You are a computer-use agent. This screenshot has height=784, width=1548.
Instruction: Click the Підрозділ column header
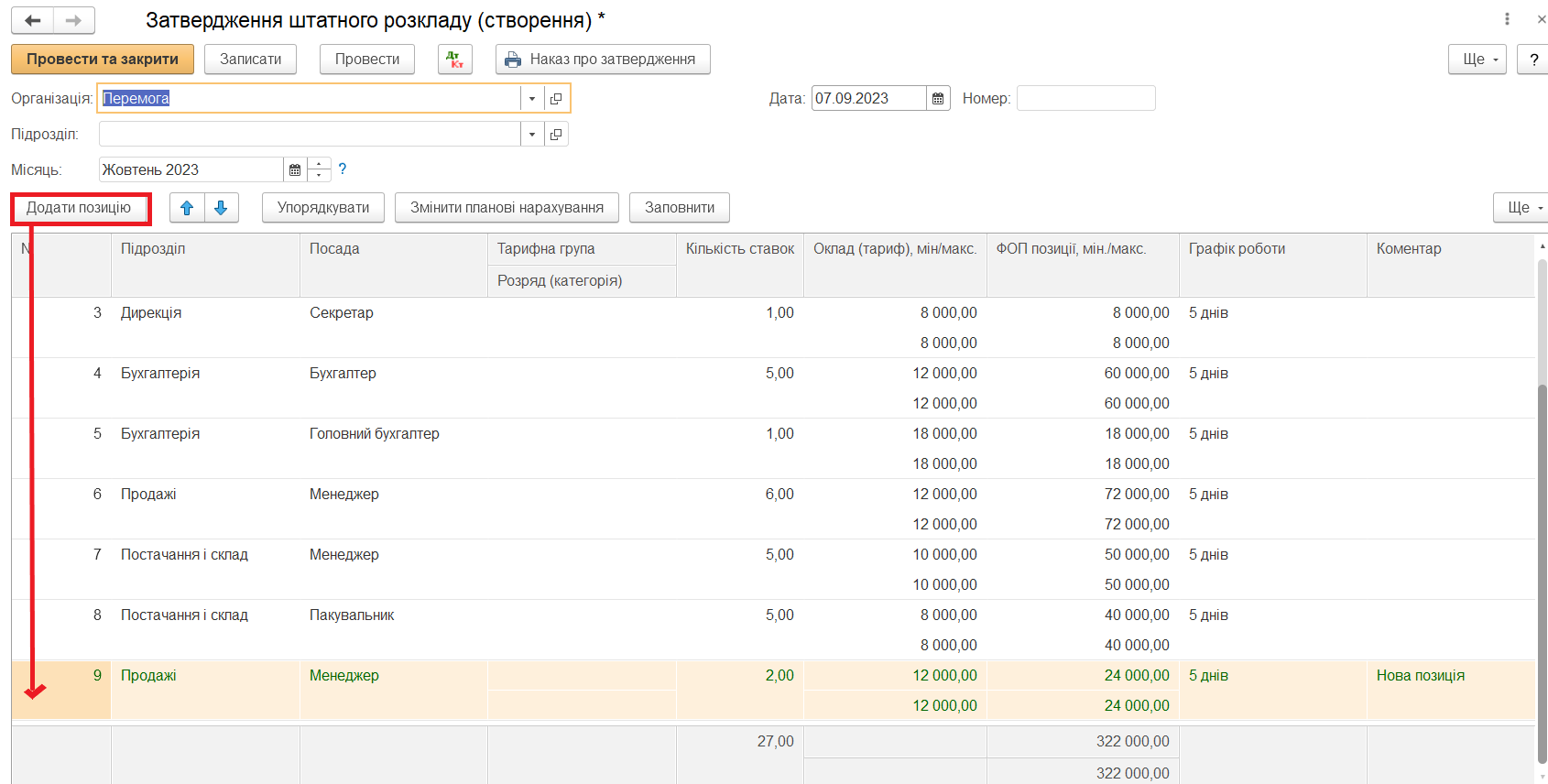(x=205, y=265)
